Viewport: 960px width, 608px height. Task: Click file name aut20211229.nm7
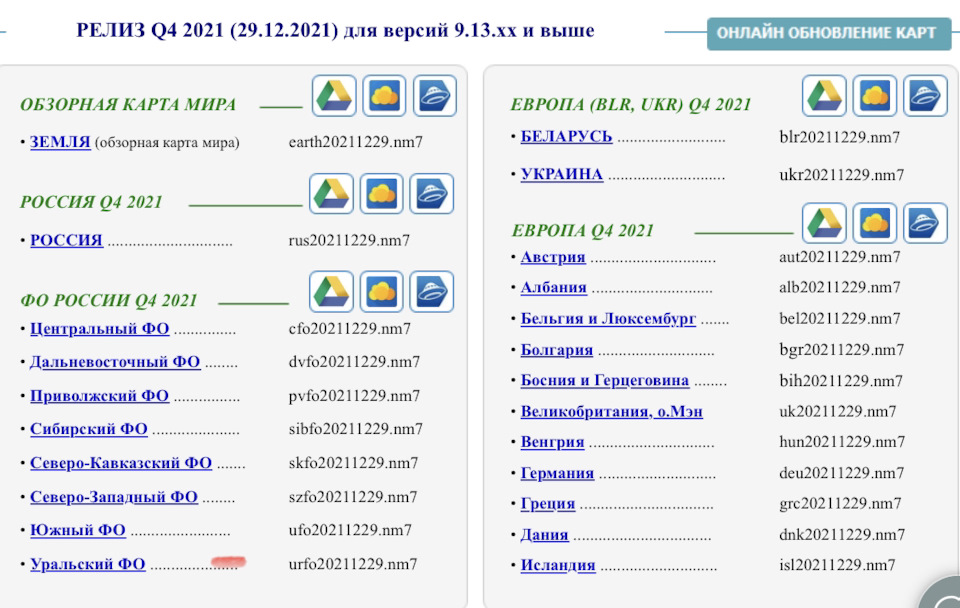pos(839,257)
